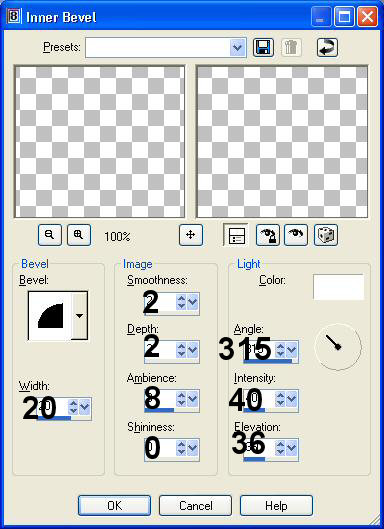Open the Angle value dropdown arrow
Viewport: 384px width, 529px height.
click(291, 350)
